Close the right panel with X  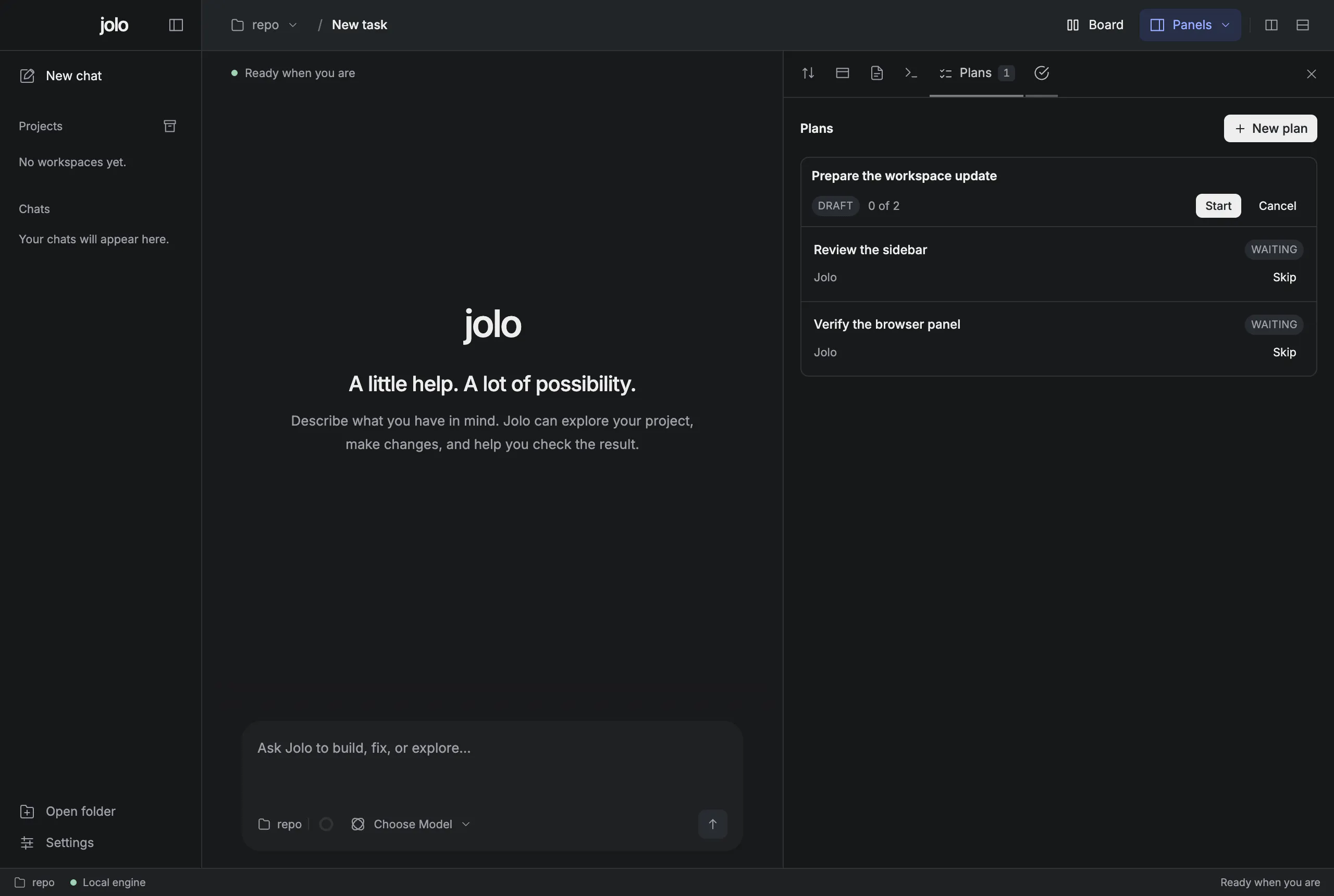point(1311,74)
